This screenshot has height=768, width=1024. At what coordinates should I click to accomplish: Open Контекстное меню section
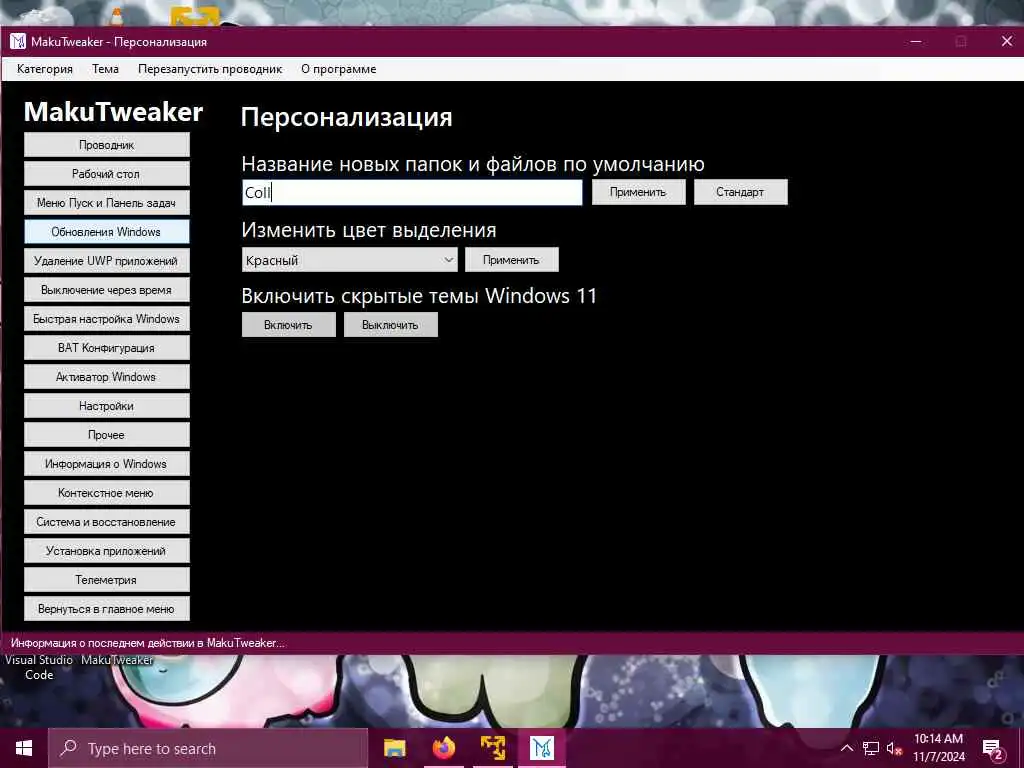[106, 492]
